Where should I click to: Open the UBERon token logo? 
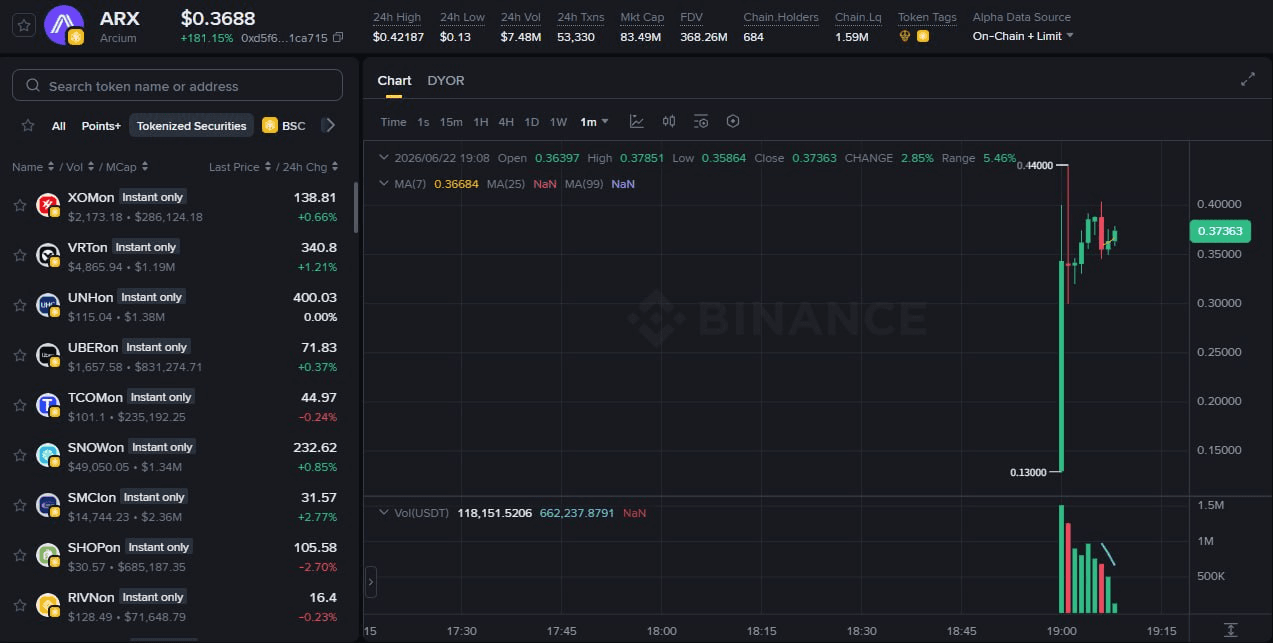[x=48, y=355]
